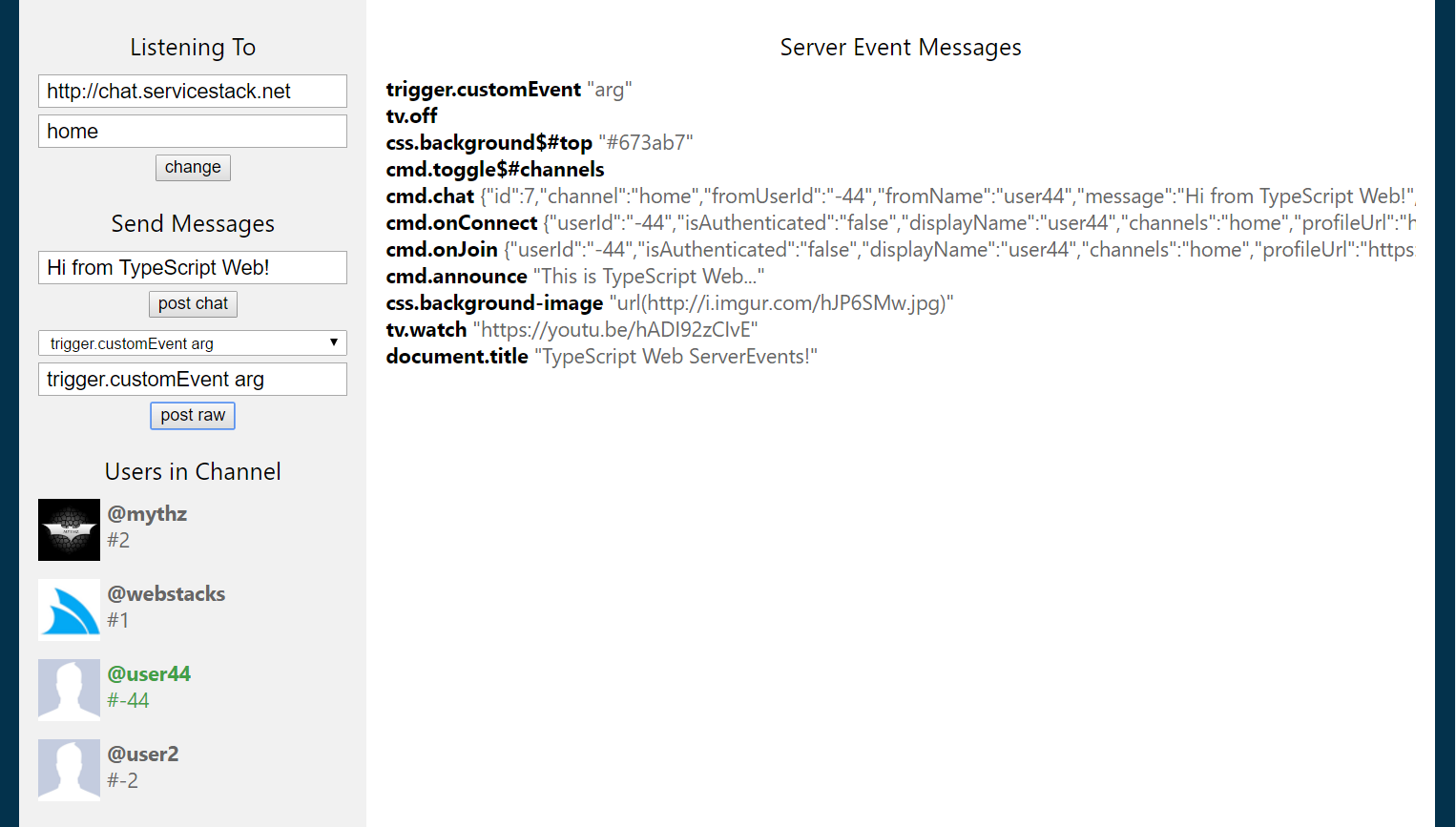The height and width of the screenshot is (827, 1456).
Task: Click the user2 profile avatar
Action: pyautogui.click(x=69, y=770)
